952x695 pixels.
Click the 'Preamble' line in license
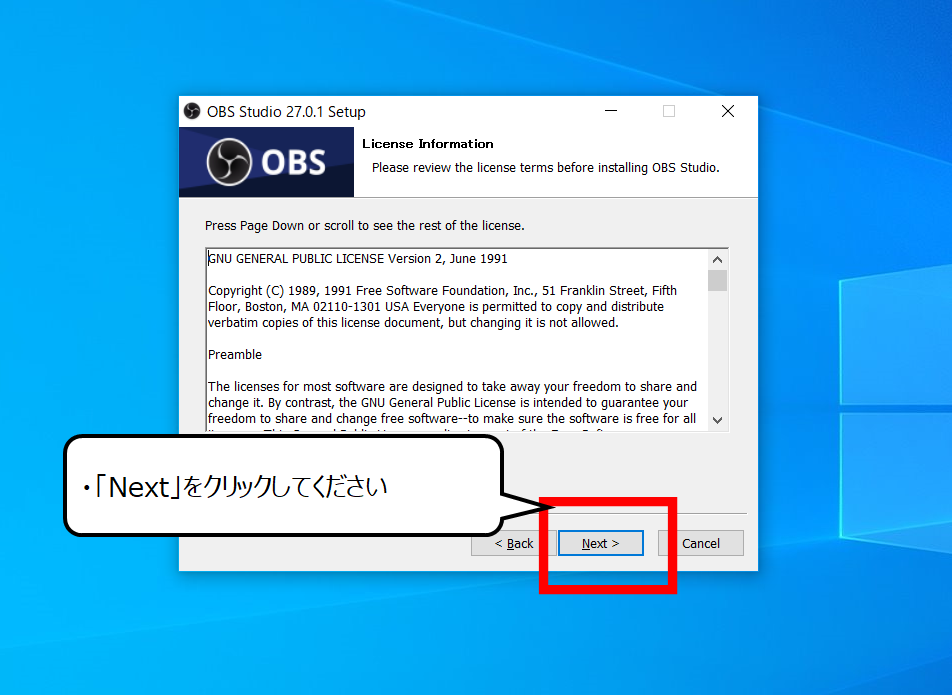point(235,354)
